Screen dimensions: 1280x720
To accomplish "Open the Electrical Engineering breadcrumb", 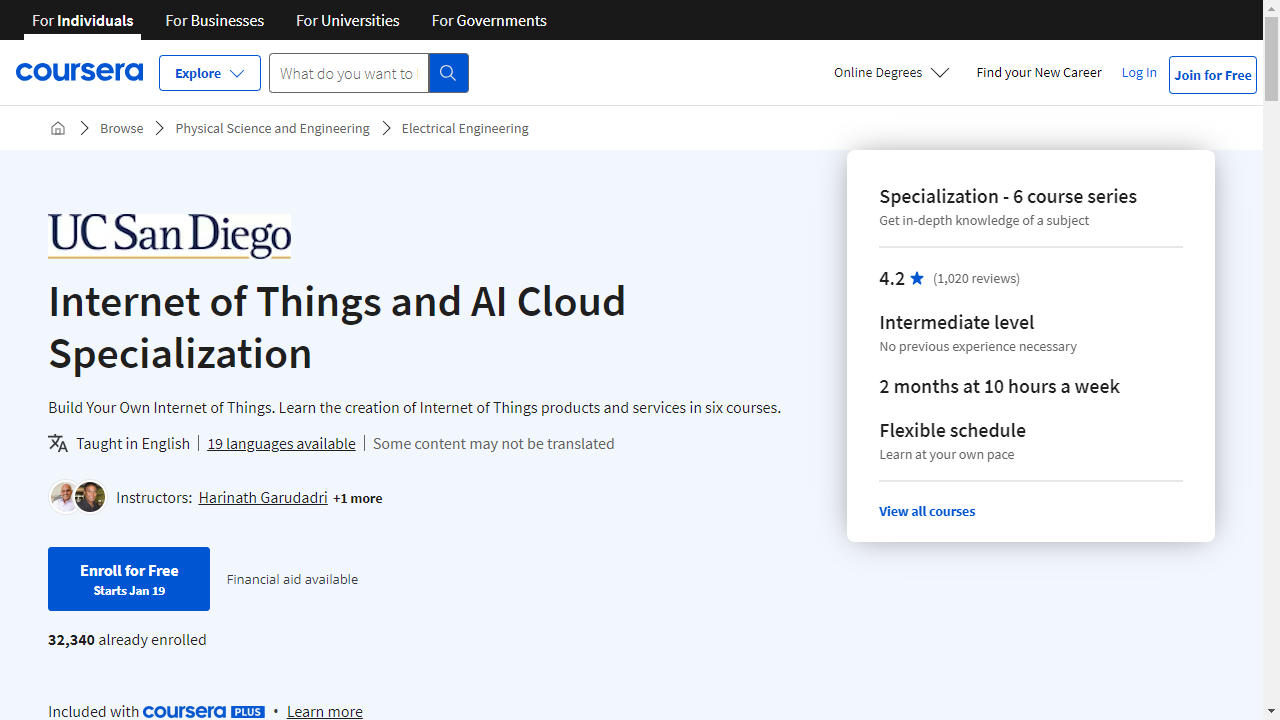I will [465, 128].
